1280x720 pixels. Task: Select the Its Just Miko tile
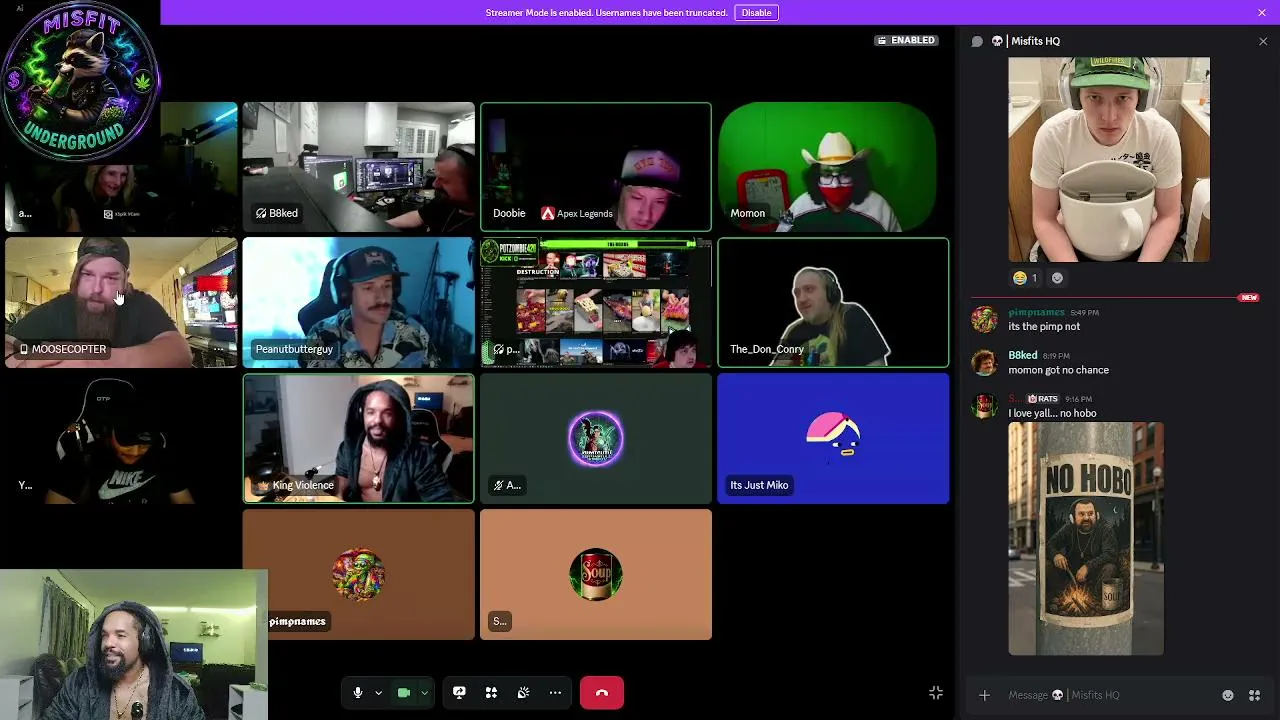(833, 439)
